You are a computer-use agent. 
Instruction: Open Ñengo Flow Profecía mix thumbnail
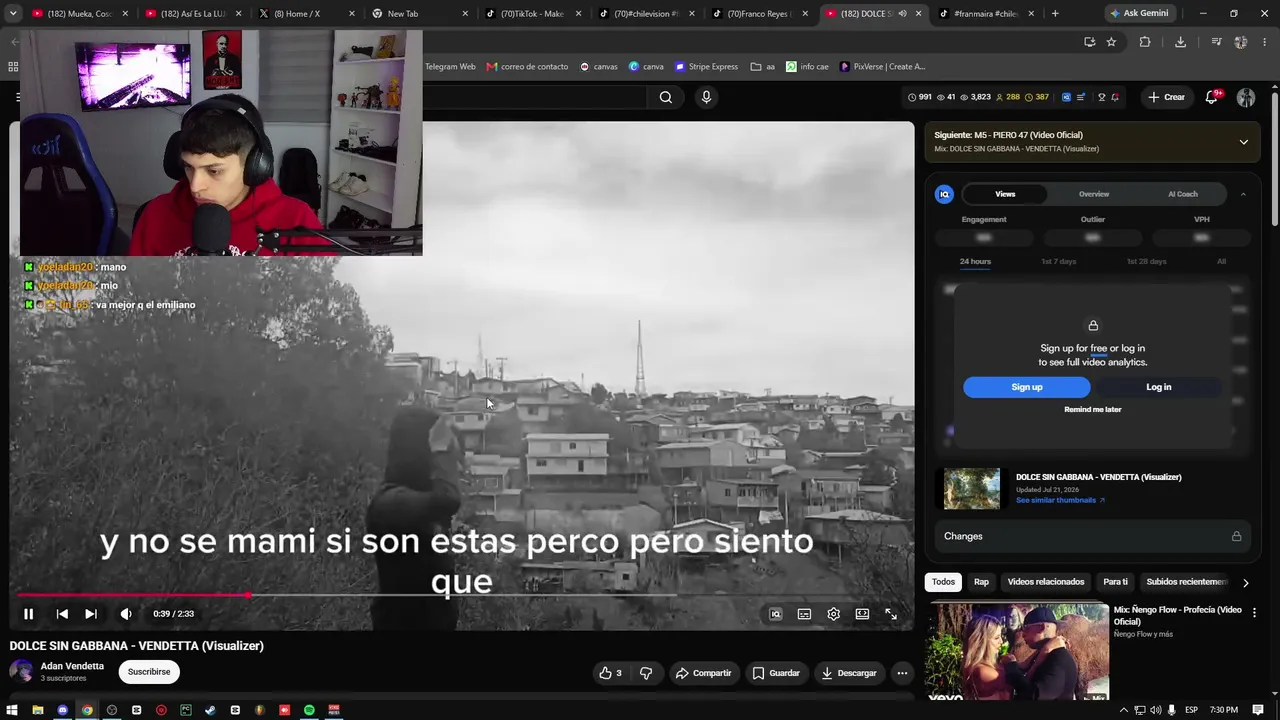[x=1017, y=650]
